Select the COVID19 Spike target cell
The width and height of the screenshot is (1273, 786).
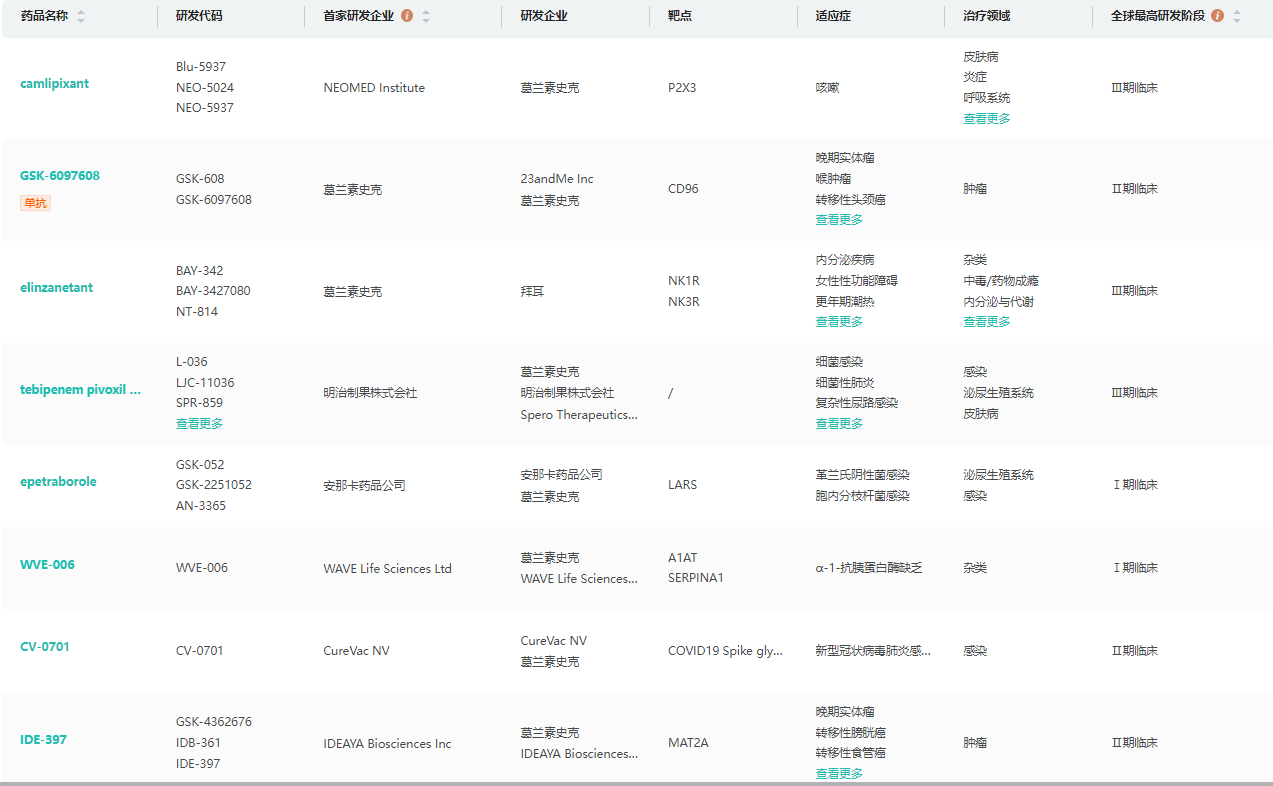point(725,650)
